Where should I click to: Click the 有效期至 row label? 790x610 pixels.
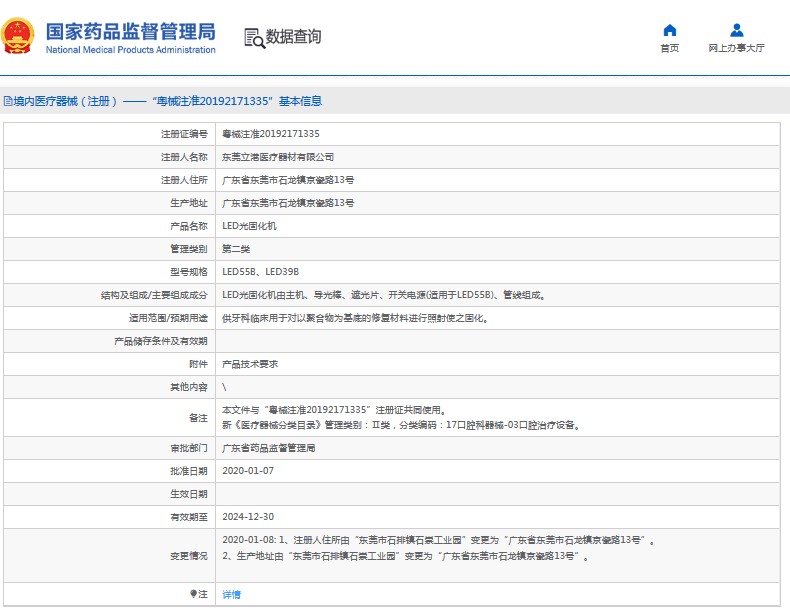[189, 517]
